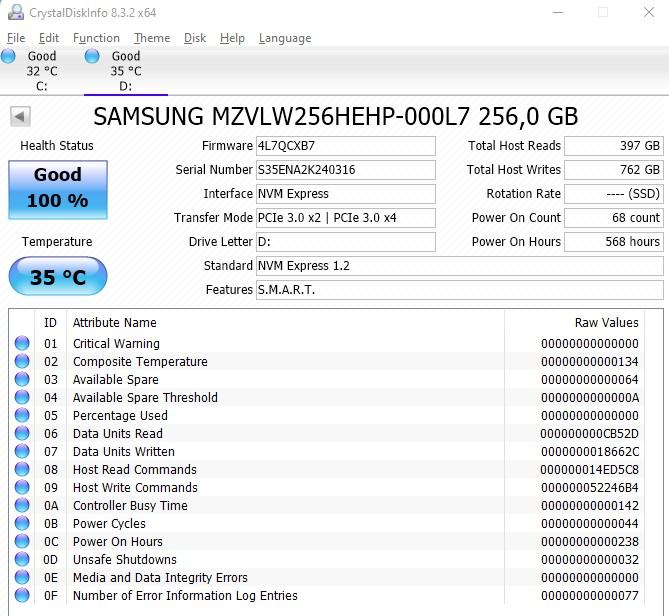The image size is (669, 616).
Task: Click the blue status orb for drive D:
Action: pyautogui.click(x=92, y=56)
